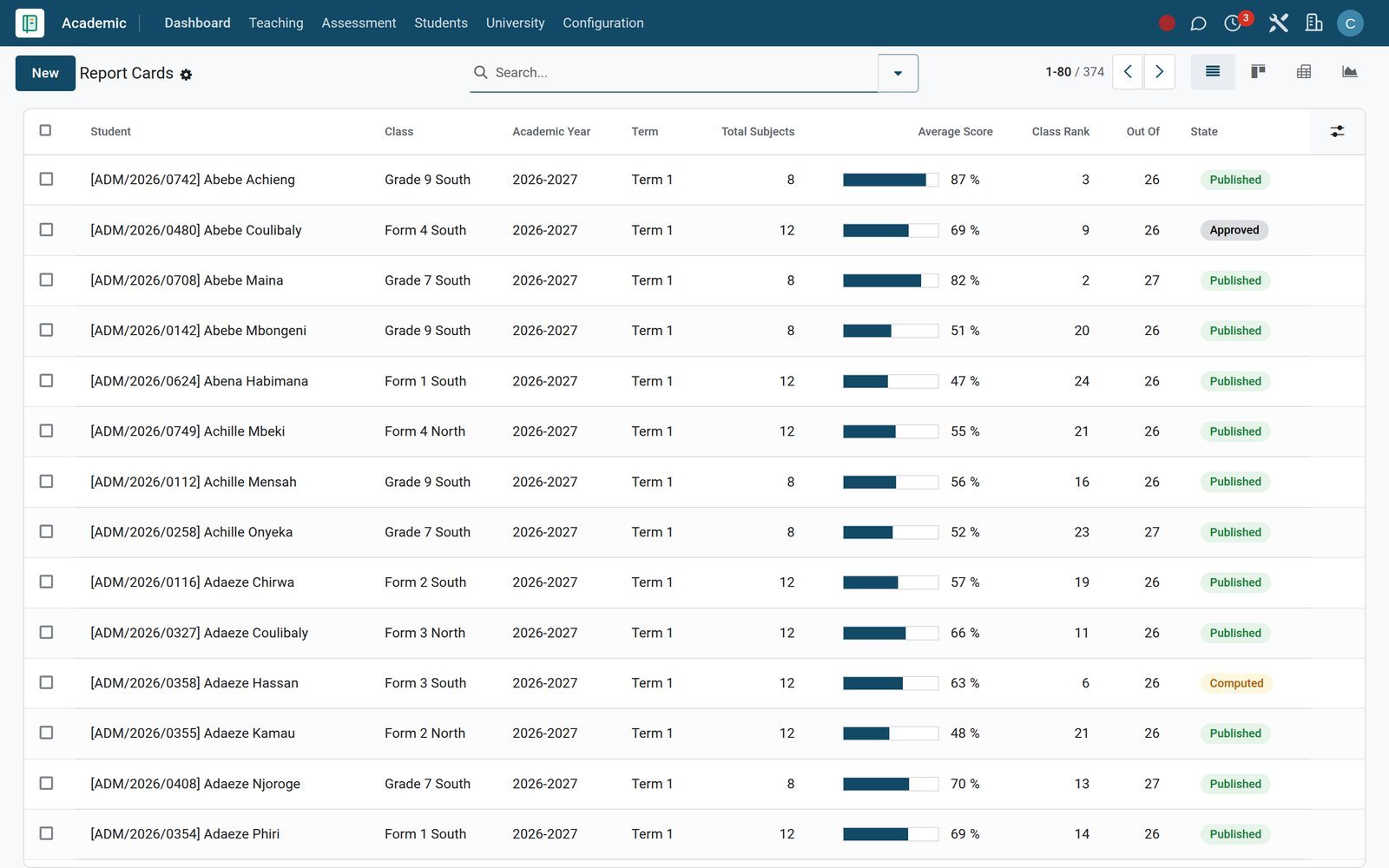Click the Form 2 North cell of Adaeze Kamau
The height and width of the screenshot is (868, 1389).
[x=425, y=733]
